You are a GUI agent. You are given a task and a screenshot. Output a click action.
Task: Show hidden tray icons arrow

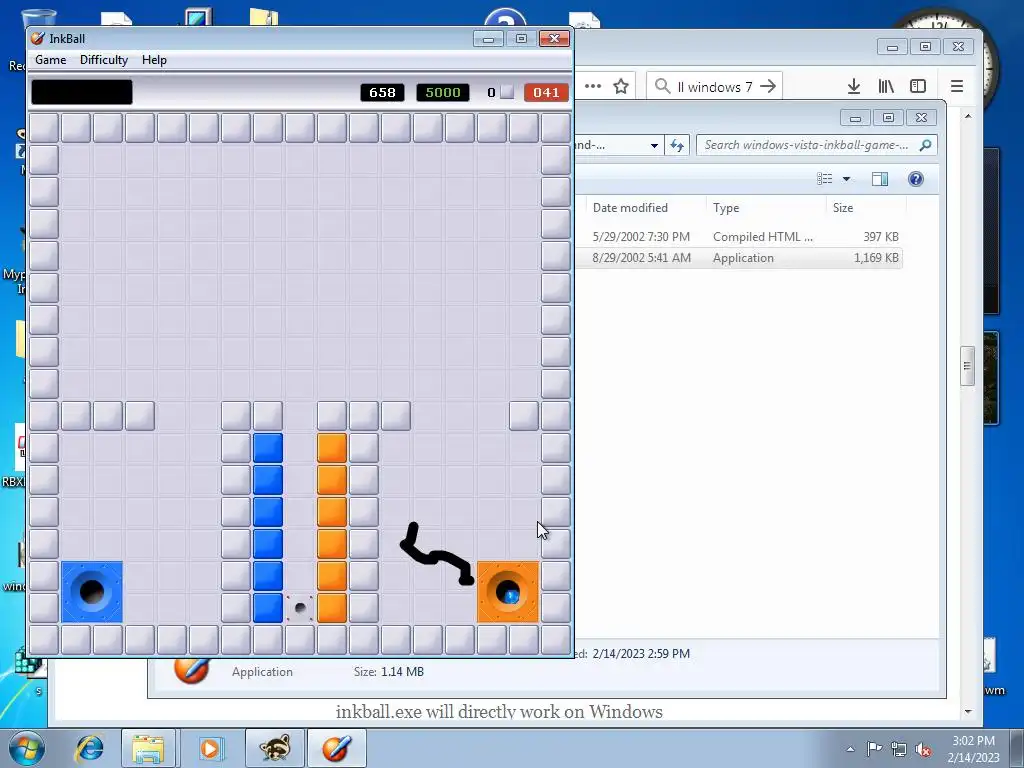click(850, 749)
